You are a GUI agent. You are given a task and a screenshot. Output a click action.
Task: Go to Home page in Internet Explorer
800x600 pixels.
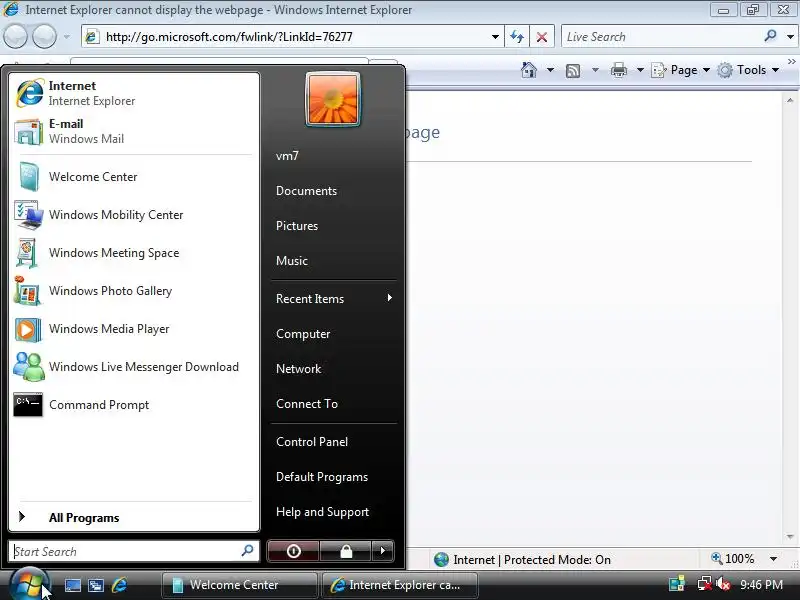point(529,69)
